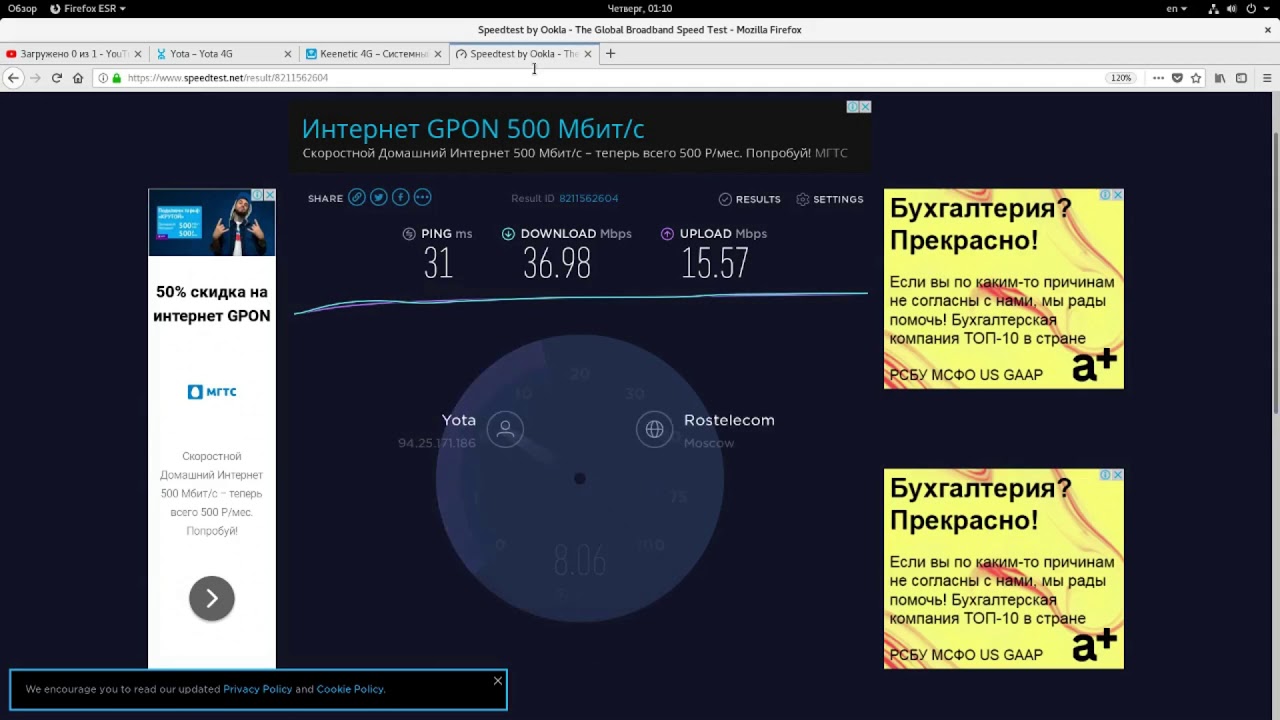Screen dimensions: 1280x720
Task: Close the privacy policy notification banner
Action: click(497, 681)
